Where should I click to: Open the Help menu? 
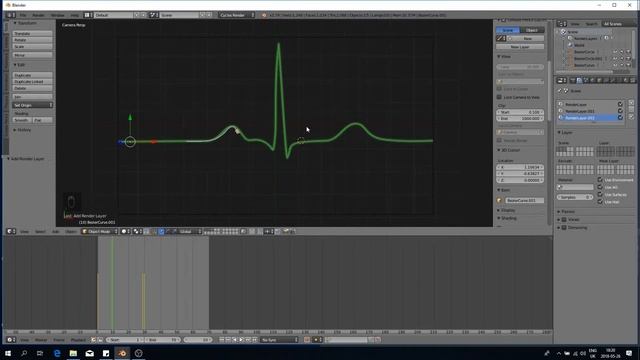pos(75,15)
